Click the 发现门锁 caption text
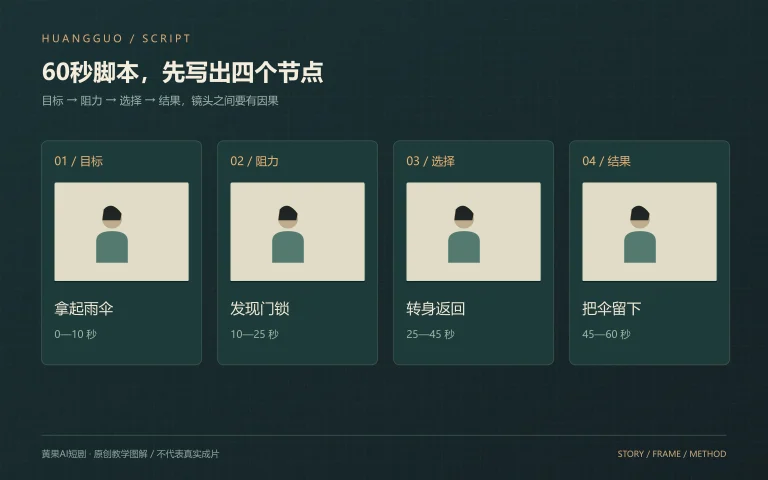Image resolution: width=768 pixels, height=480 pixels. 260,309
